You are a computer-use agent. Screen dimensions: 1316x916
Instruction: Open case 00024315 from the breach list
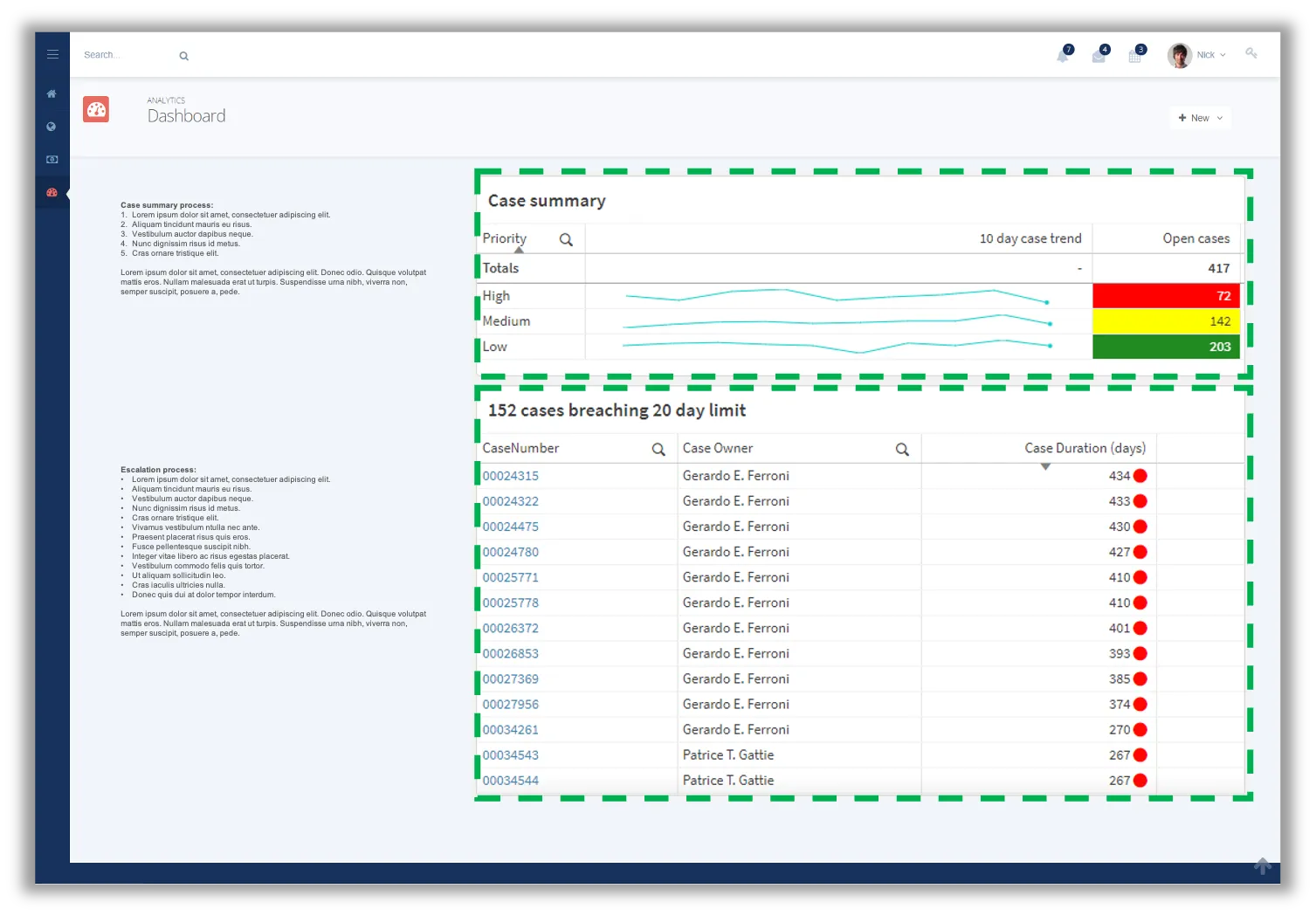coord(511,476)
